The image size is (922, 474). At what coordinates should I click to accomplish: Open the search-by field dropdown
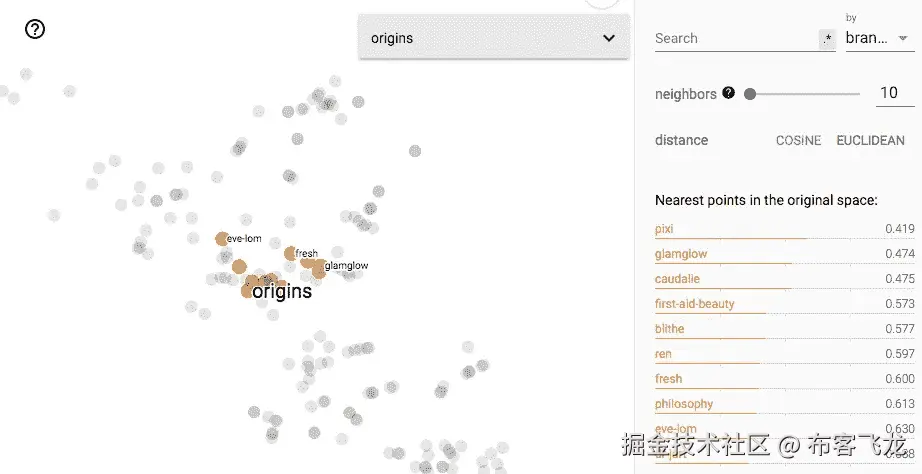879,39
